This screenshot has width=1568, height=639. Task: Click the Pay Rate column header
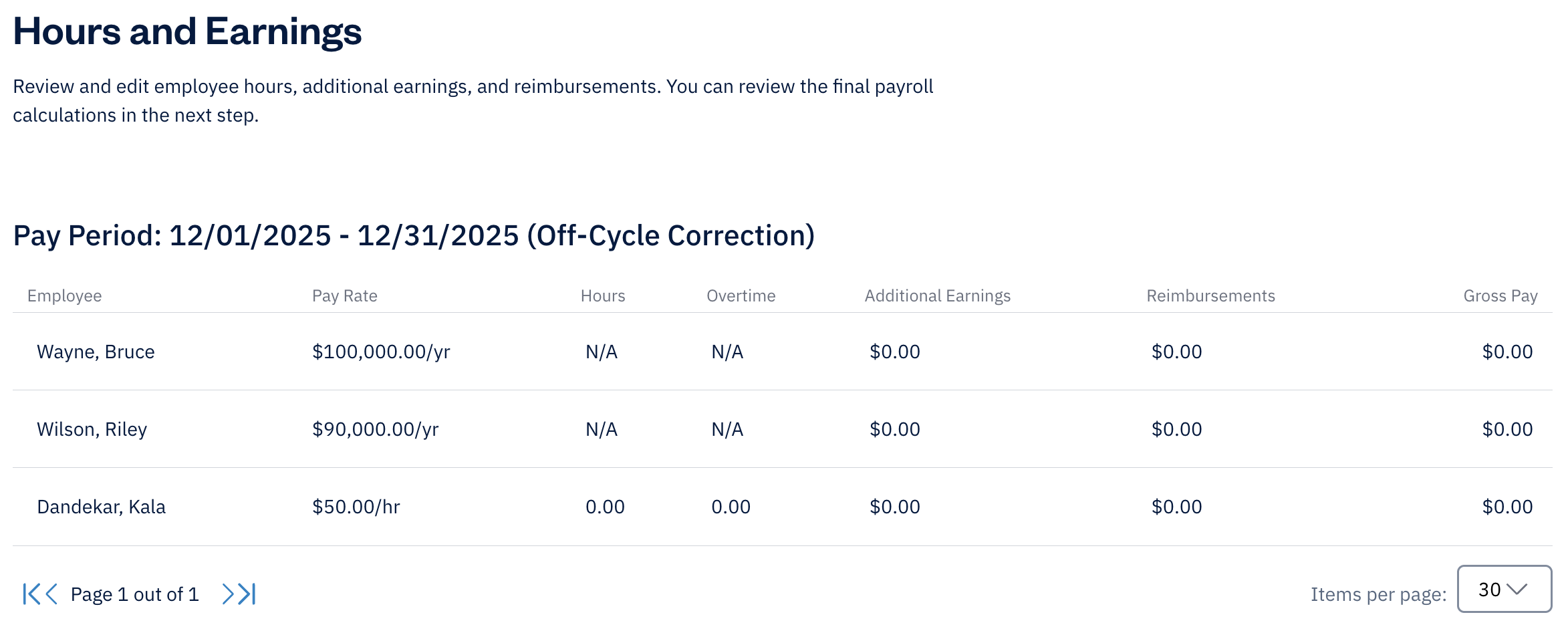pos(344,295)
